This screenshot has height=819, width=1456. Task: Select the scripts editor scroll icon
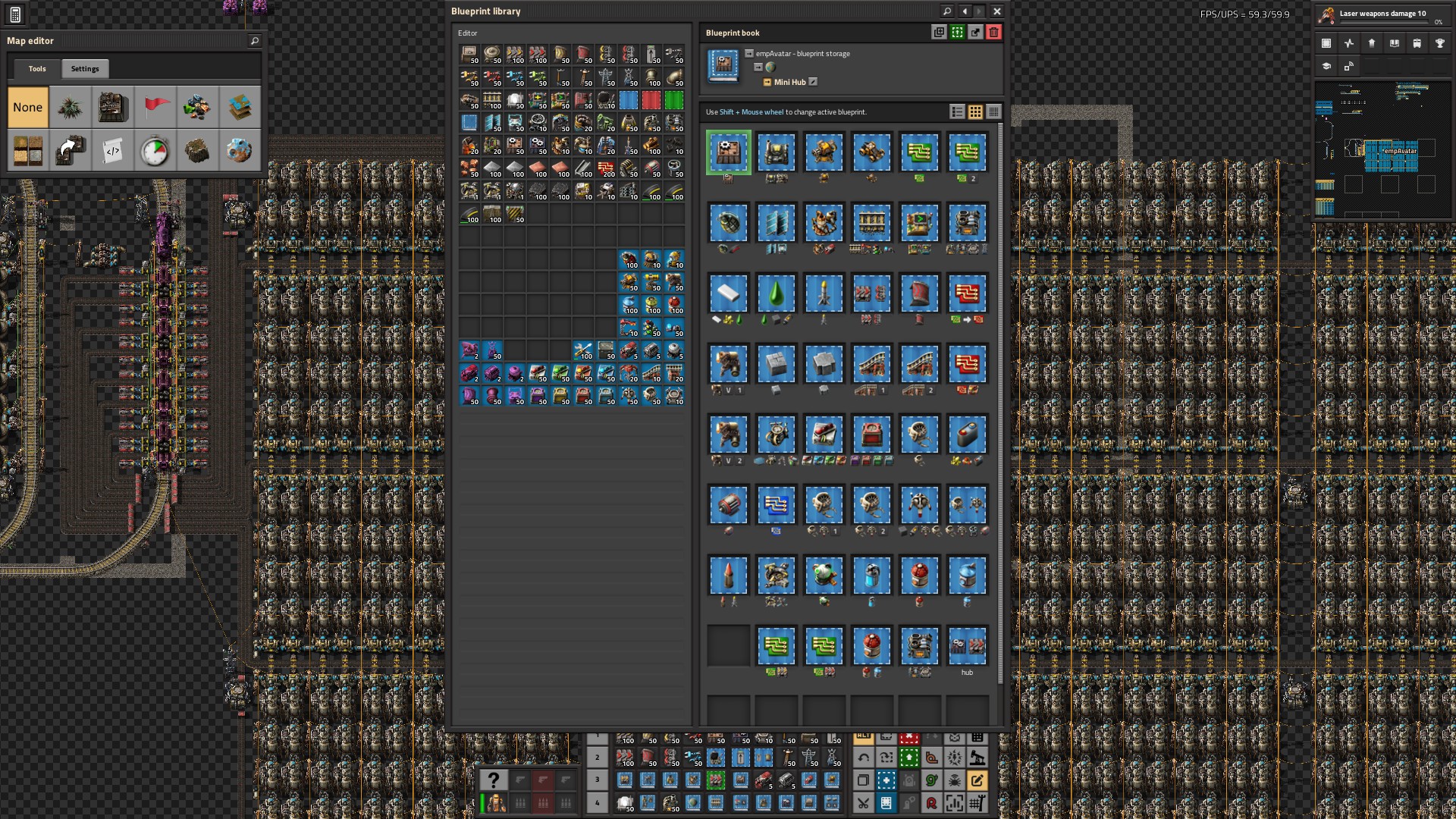click(x=113, y=150)
